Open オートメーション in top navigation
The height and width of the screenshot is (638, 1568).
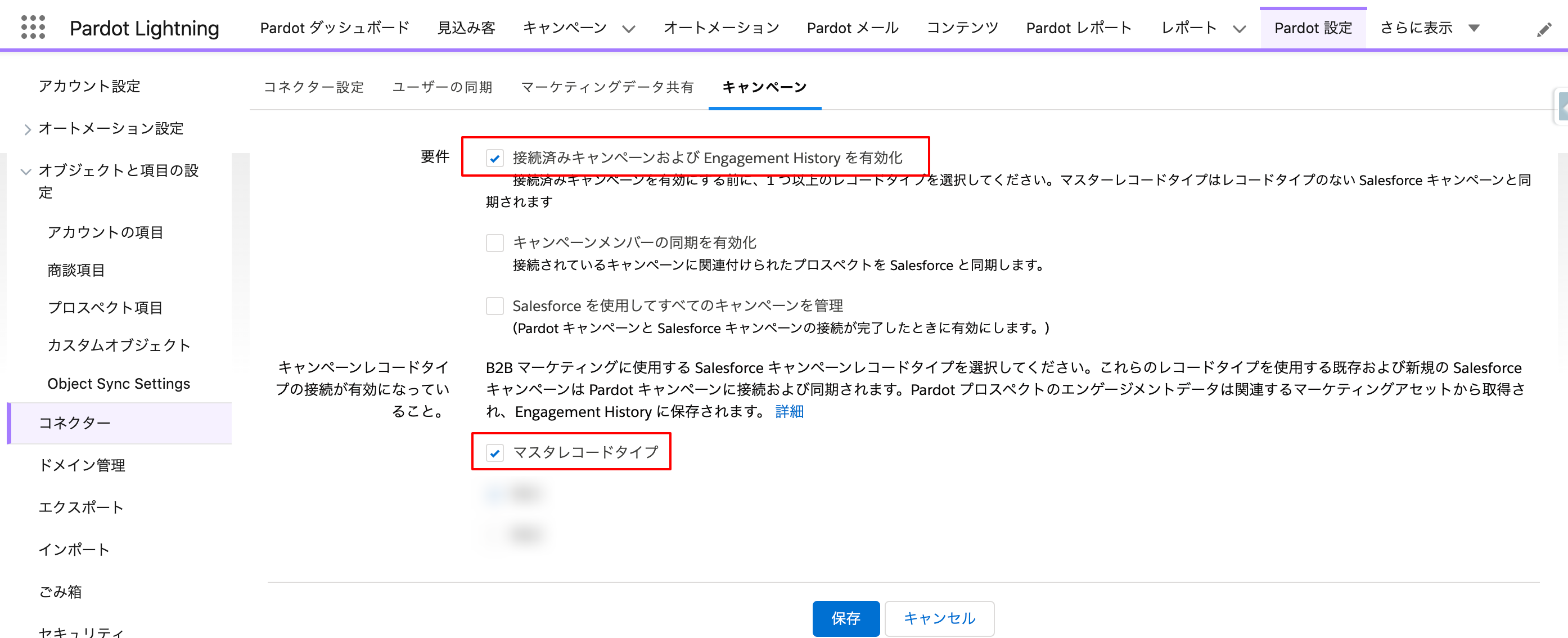[722, 28]
